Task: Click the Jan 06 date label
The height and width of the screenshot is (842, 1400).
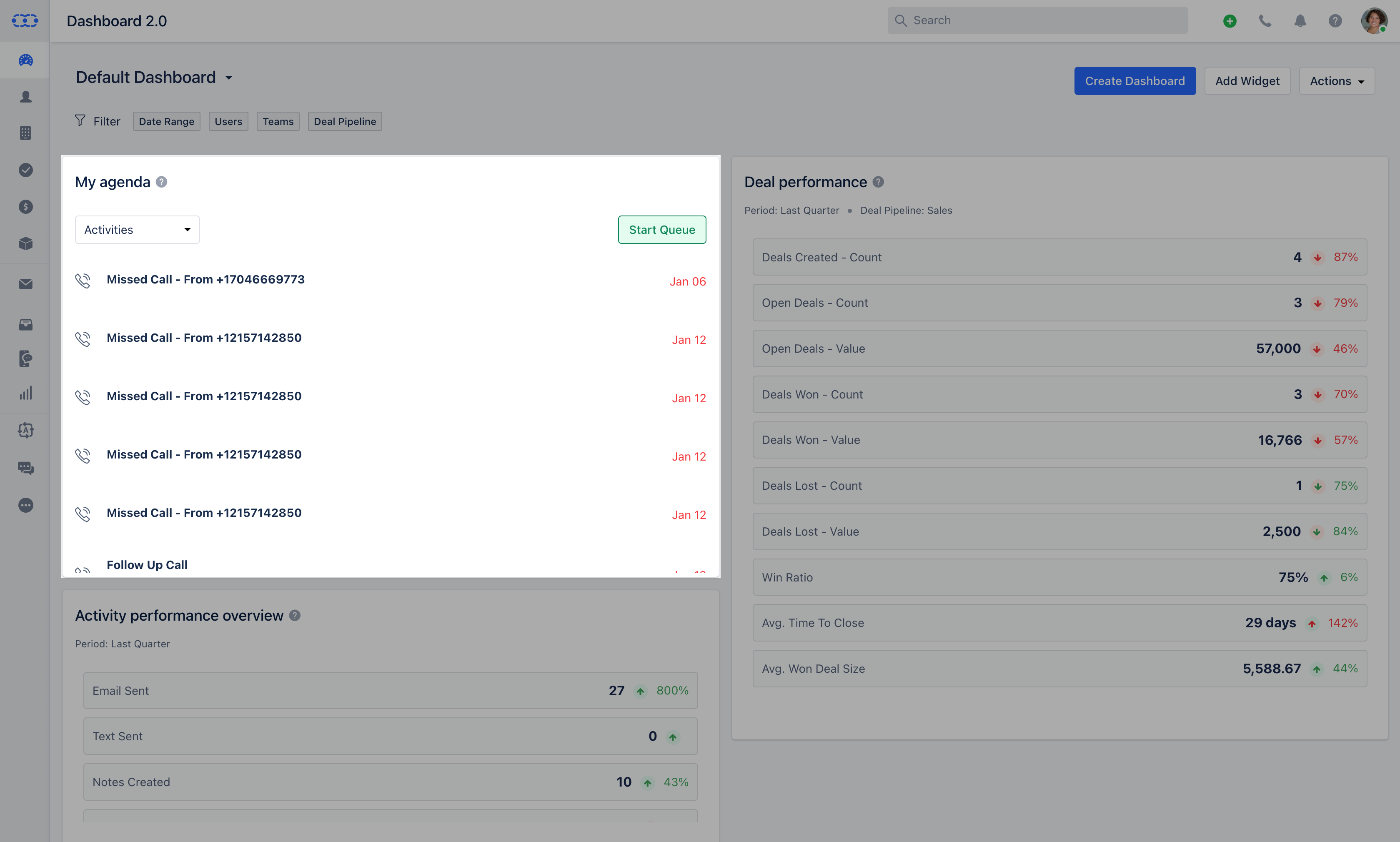Action: [688, 281]
